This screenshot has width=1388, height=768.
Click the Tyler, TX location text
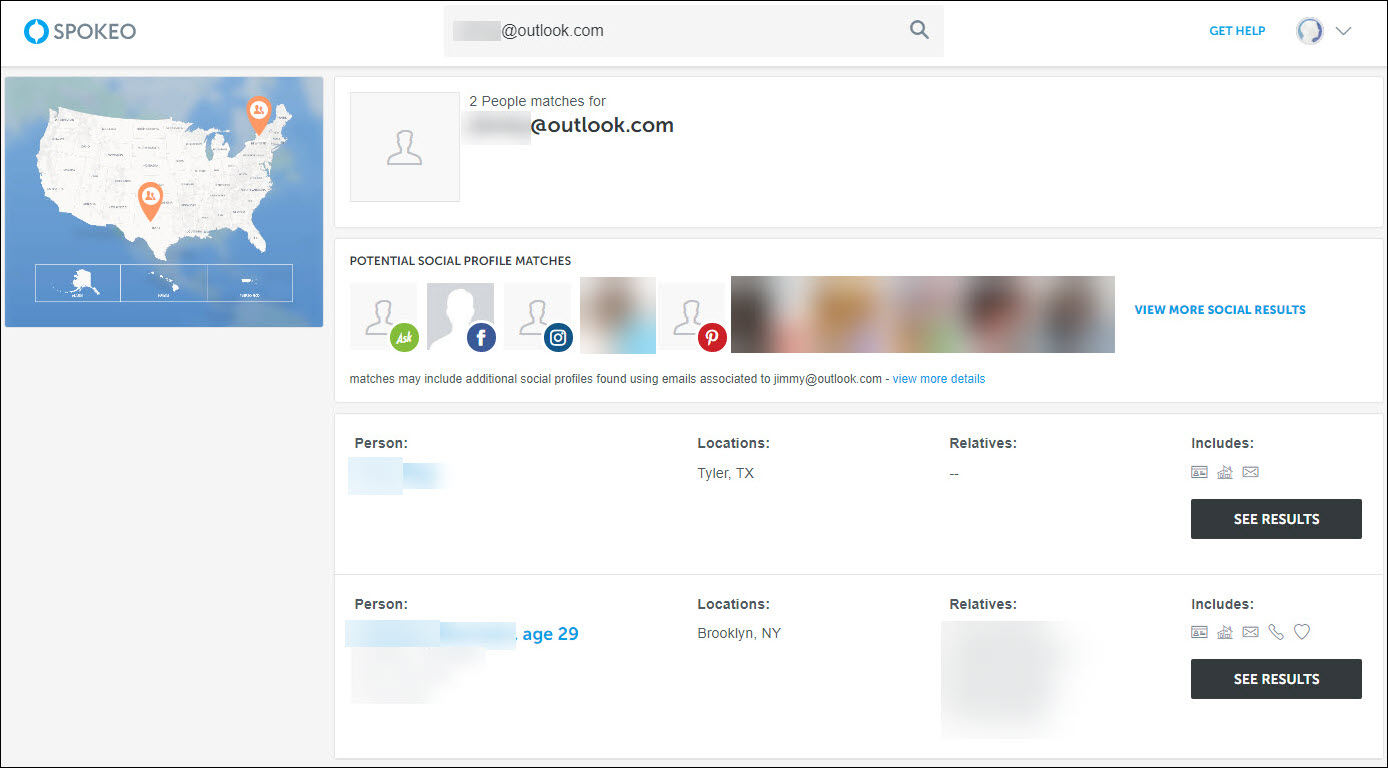726,473
